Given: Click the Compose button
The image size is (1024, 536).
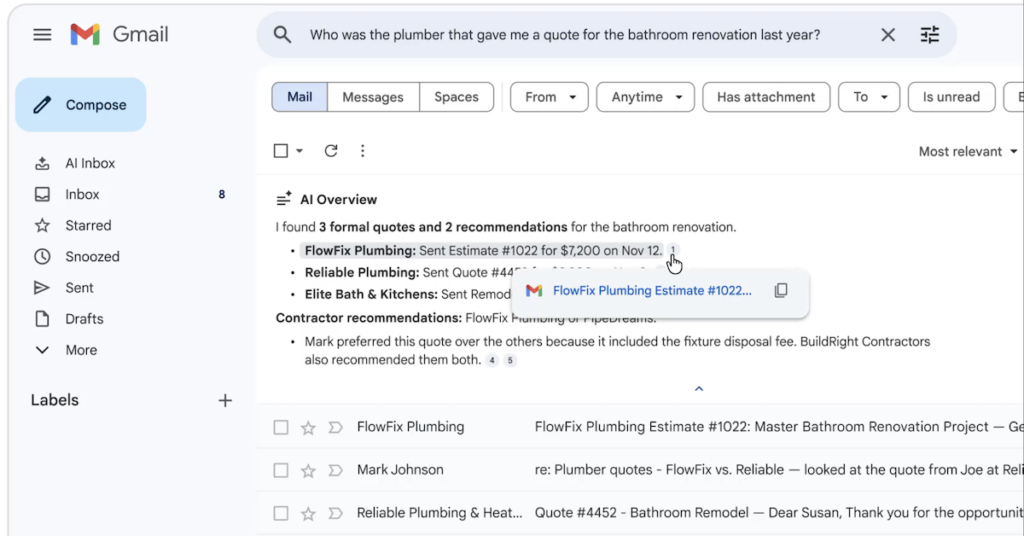Looking at the screenshot, I should point(81,105).
